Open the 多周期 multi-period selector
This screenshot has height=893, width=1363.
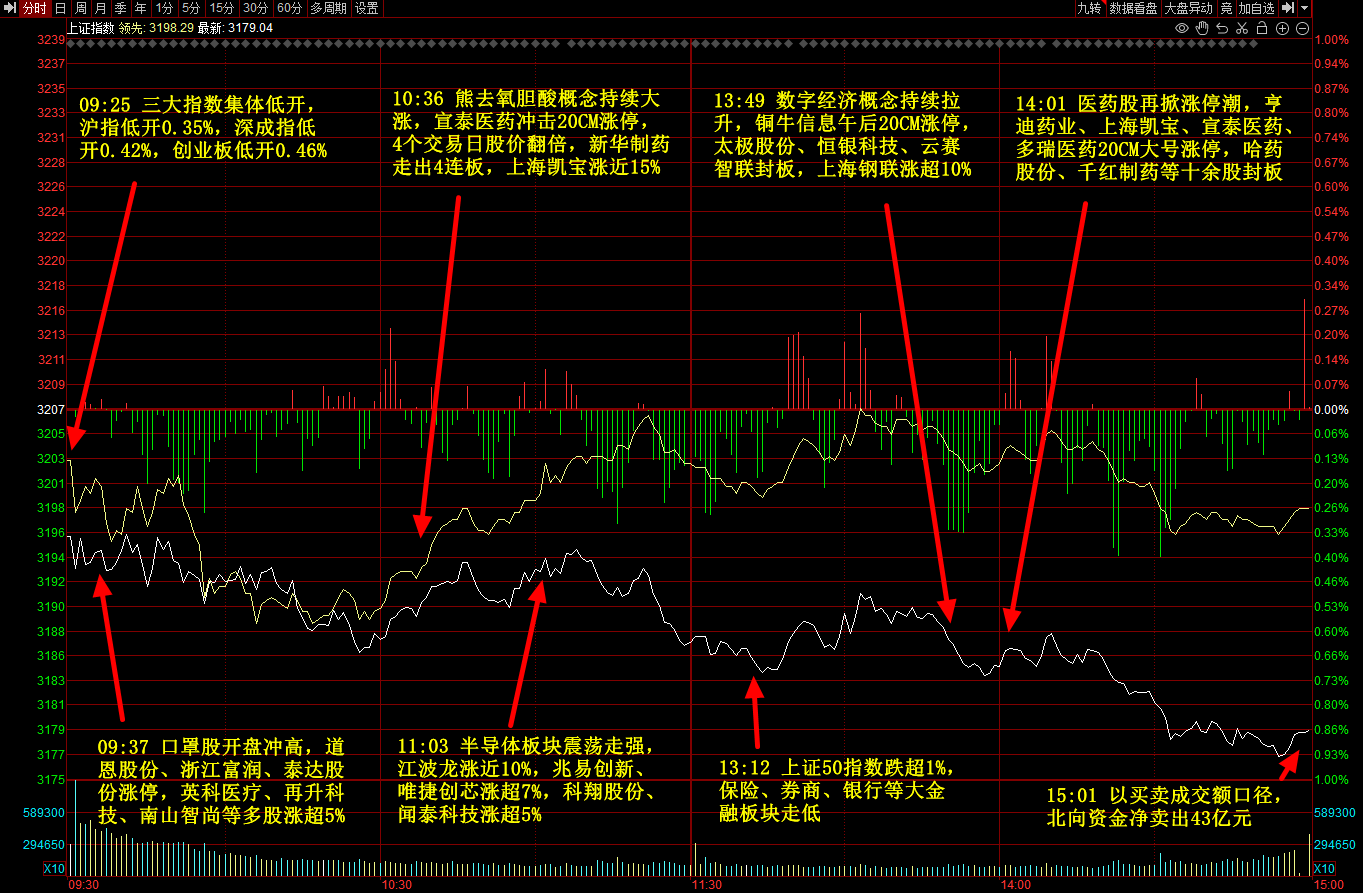click(329, 8)
